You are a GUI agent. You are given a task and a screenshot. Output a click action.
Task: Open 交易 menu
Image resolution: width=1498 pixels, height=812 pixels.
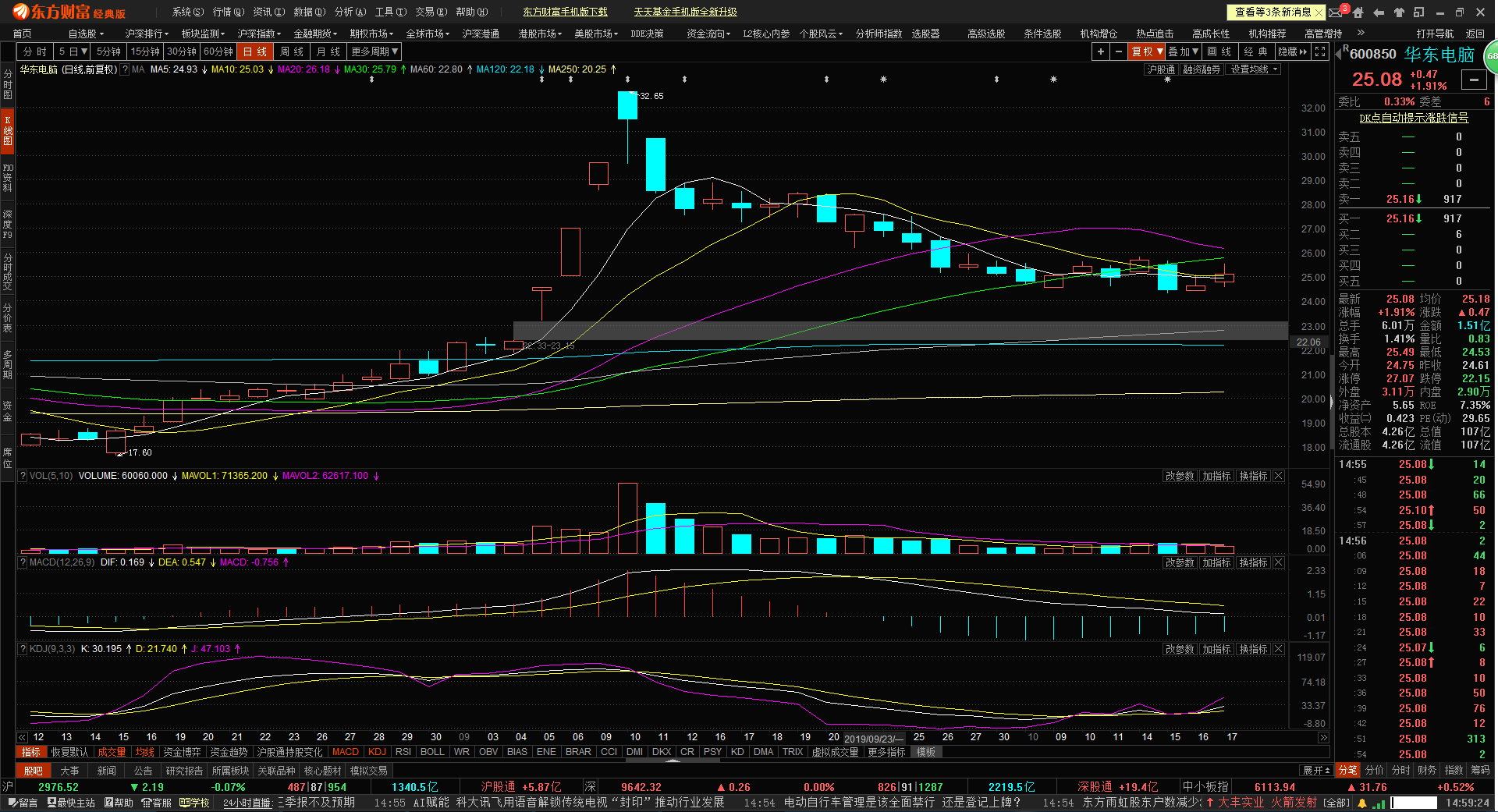tap(431, 12)
